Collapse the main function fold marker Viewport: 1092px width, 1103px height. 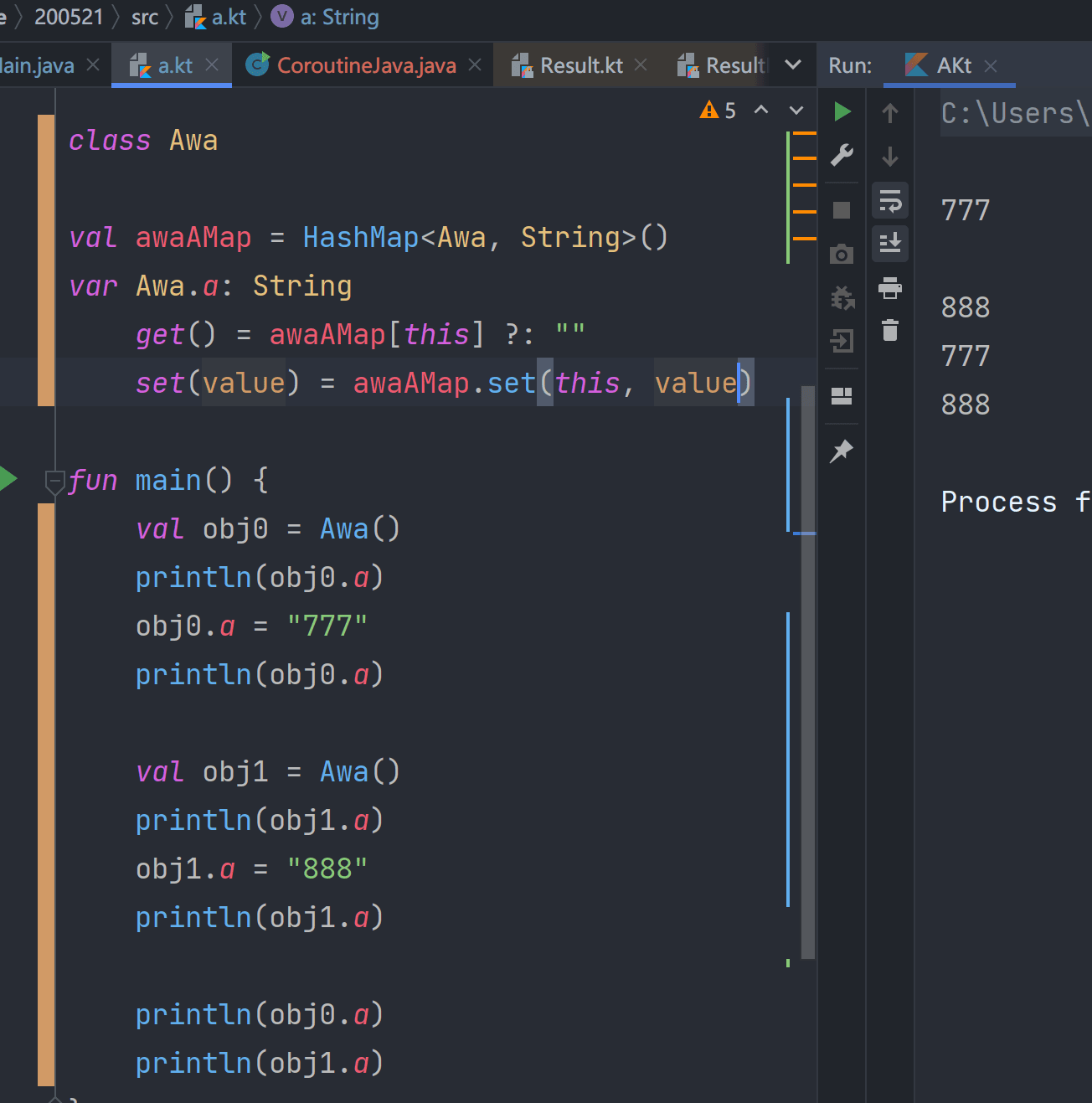coord(55,482)
